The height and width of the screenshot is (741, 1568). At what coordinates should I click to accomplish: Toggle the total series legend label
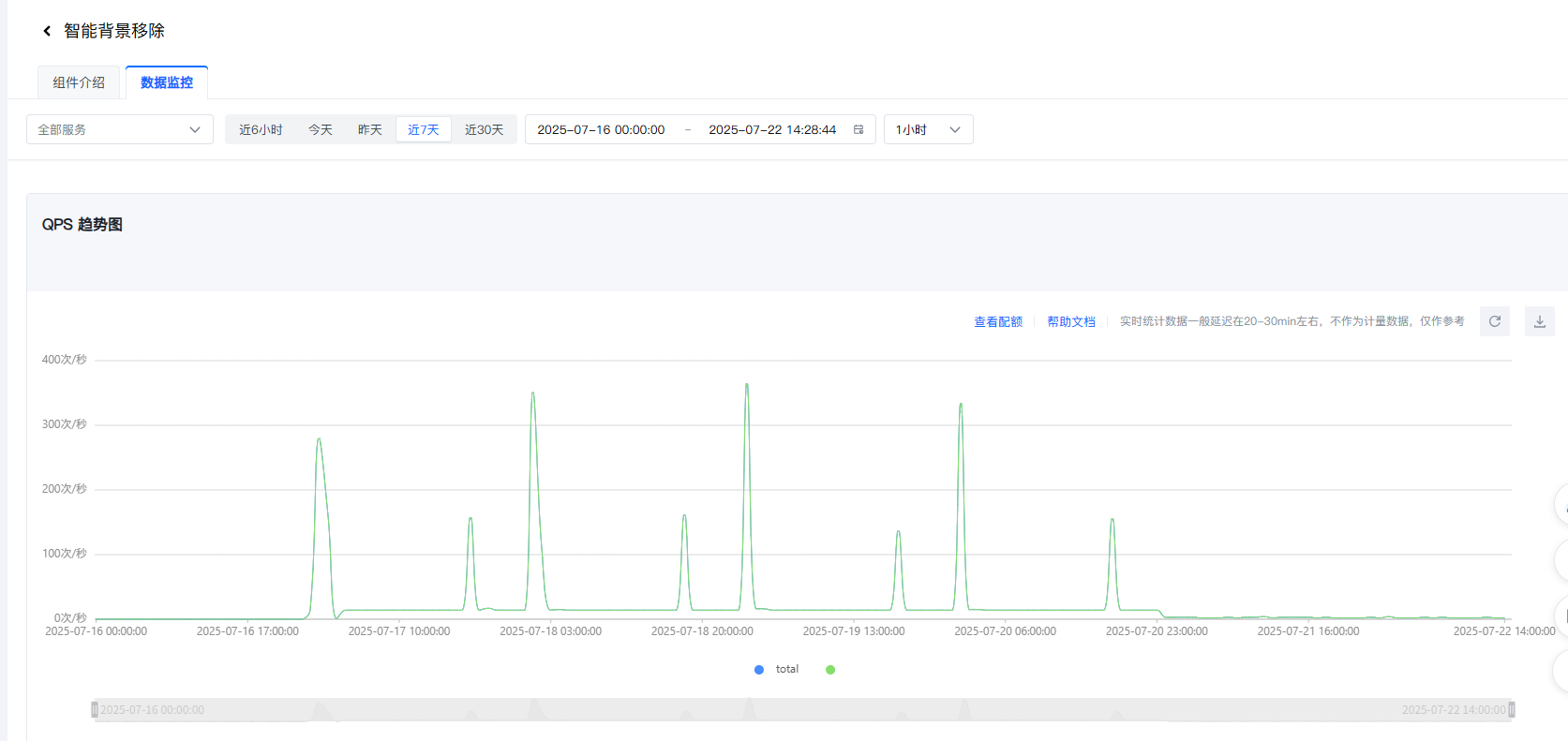(787, 670)
